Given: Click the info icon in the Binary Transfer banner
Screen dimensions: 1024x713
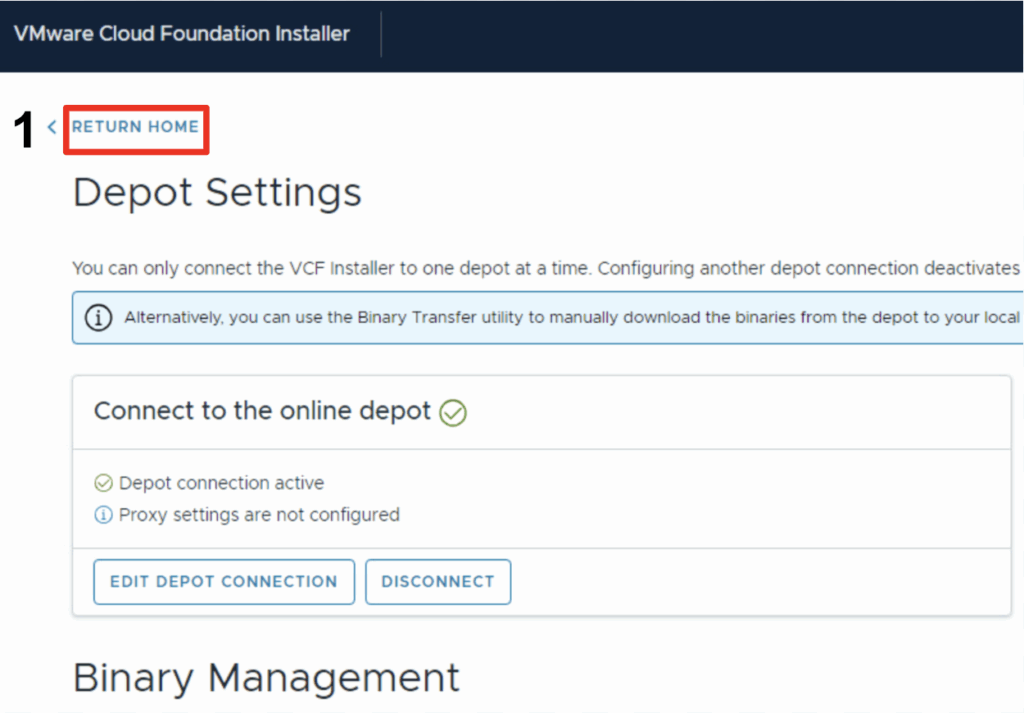Looking at the screenshot, I should 98,318.
